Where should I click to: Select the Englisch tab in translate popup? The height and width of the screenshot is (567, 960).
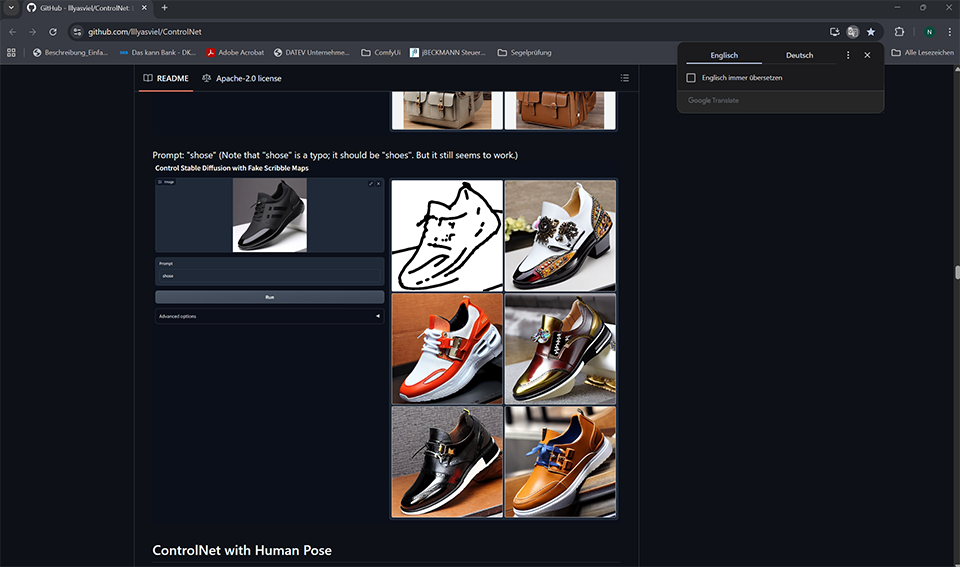tap(724, 55)
